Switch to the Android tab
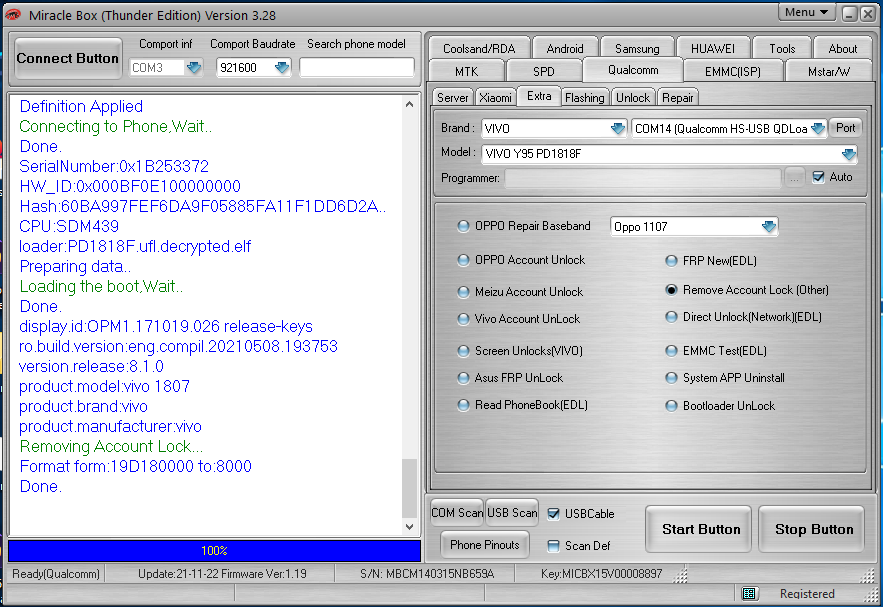Image resolution: width=883 pixels, height=607 pixels. point(565,48)
